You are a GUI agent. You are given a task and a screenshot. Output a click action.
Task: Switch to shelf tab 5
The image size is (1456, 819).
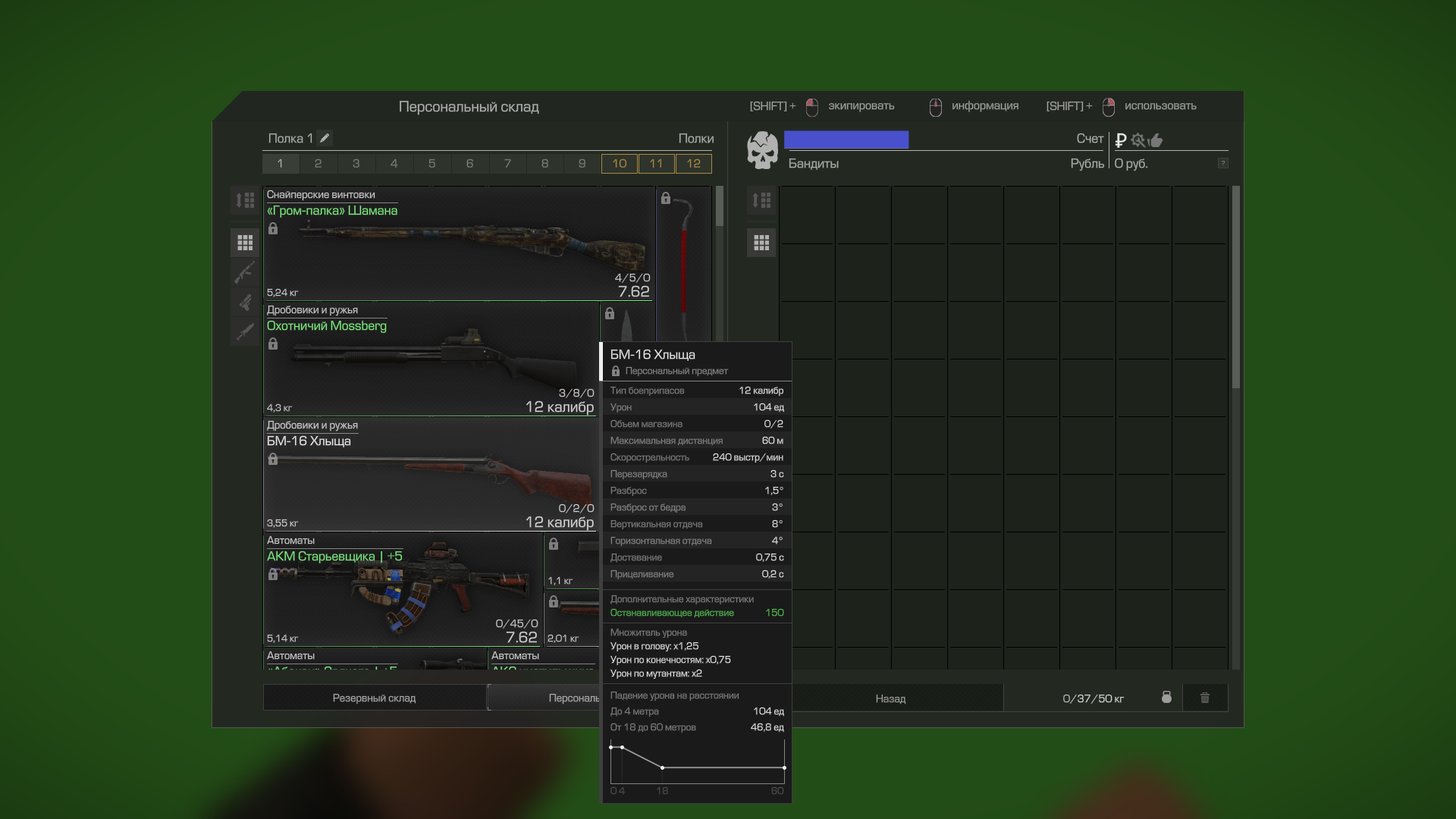pyautogui.click(x=431, y=163)
